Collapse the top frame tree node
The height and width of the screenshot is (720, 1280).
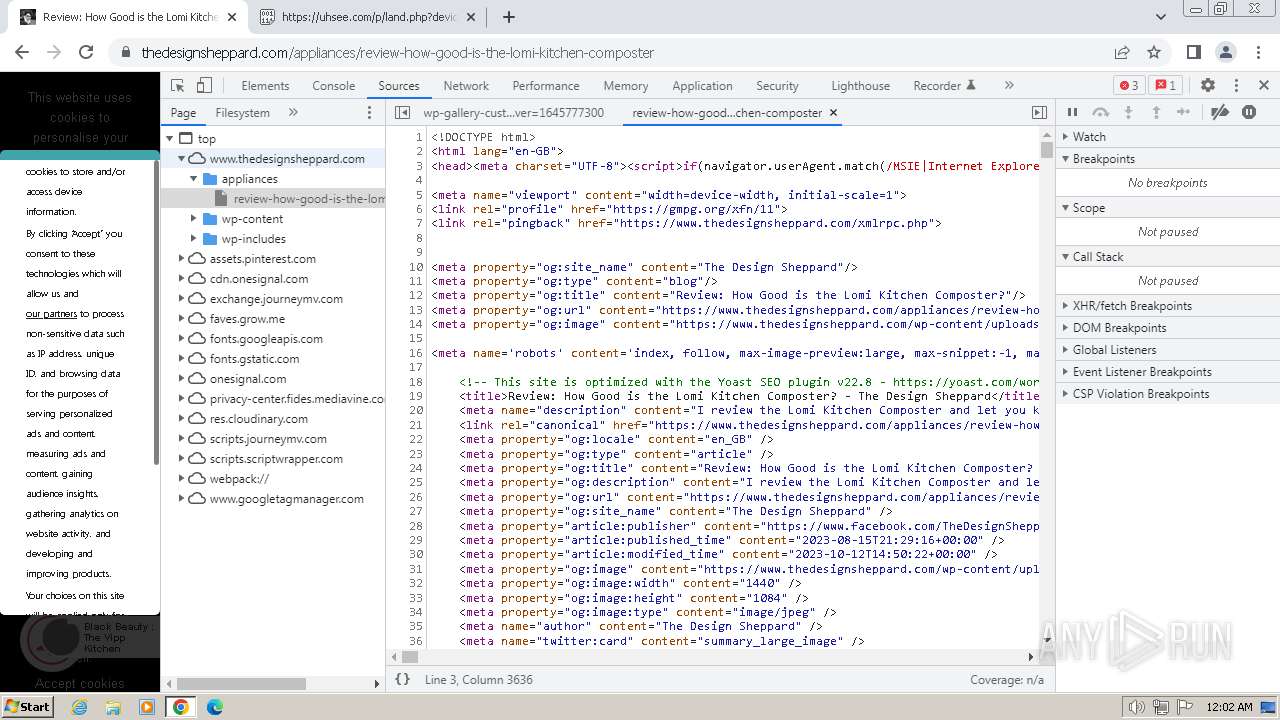170,139
